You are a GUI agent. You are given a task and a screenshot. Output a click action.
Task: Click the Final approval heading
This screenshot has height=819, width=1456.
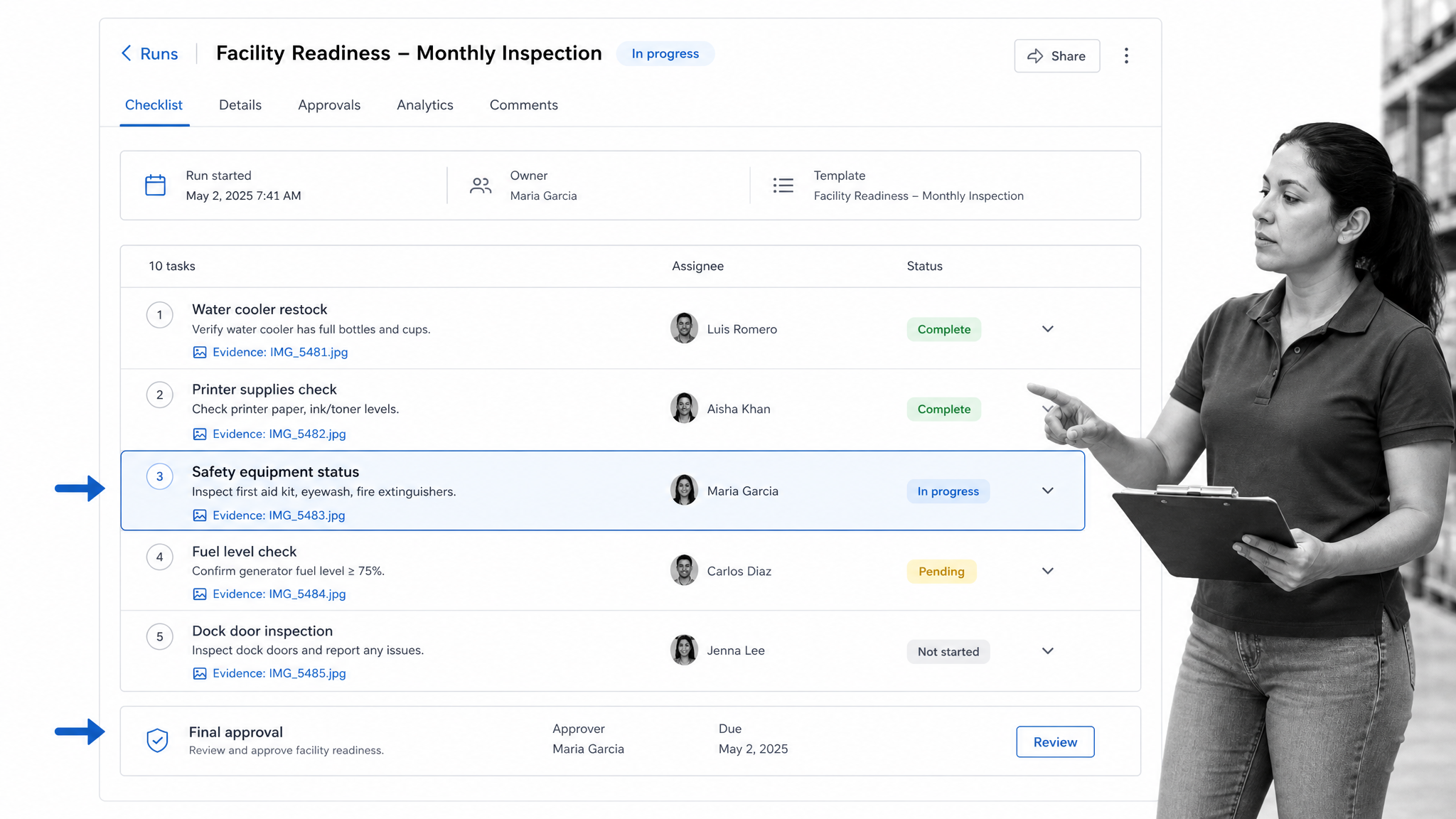click(x=236, y=732)
